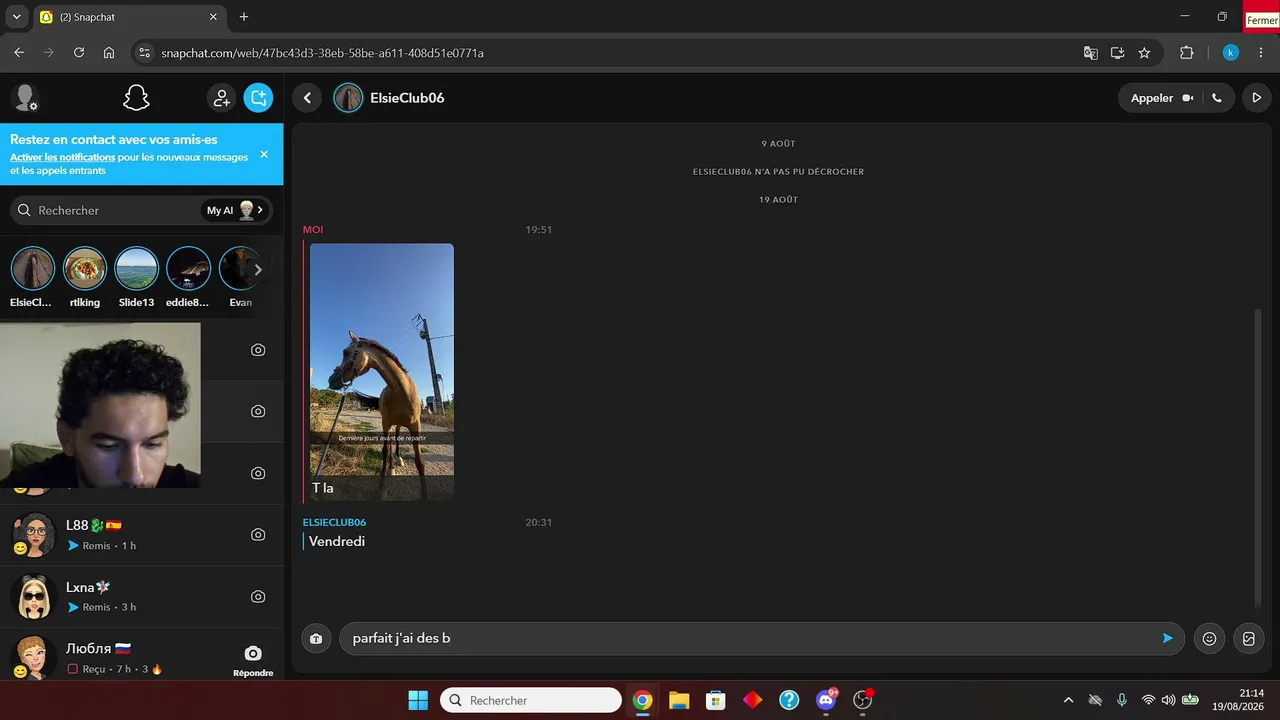
Task: Open the camera for the L88 chat
Action: pyautogui.click(x=258, y=535)
